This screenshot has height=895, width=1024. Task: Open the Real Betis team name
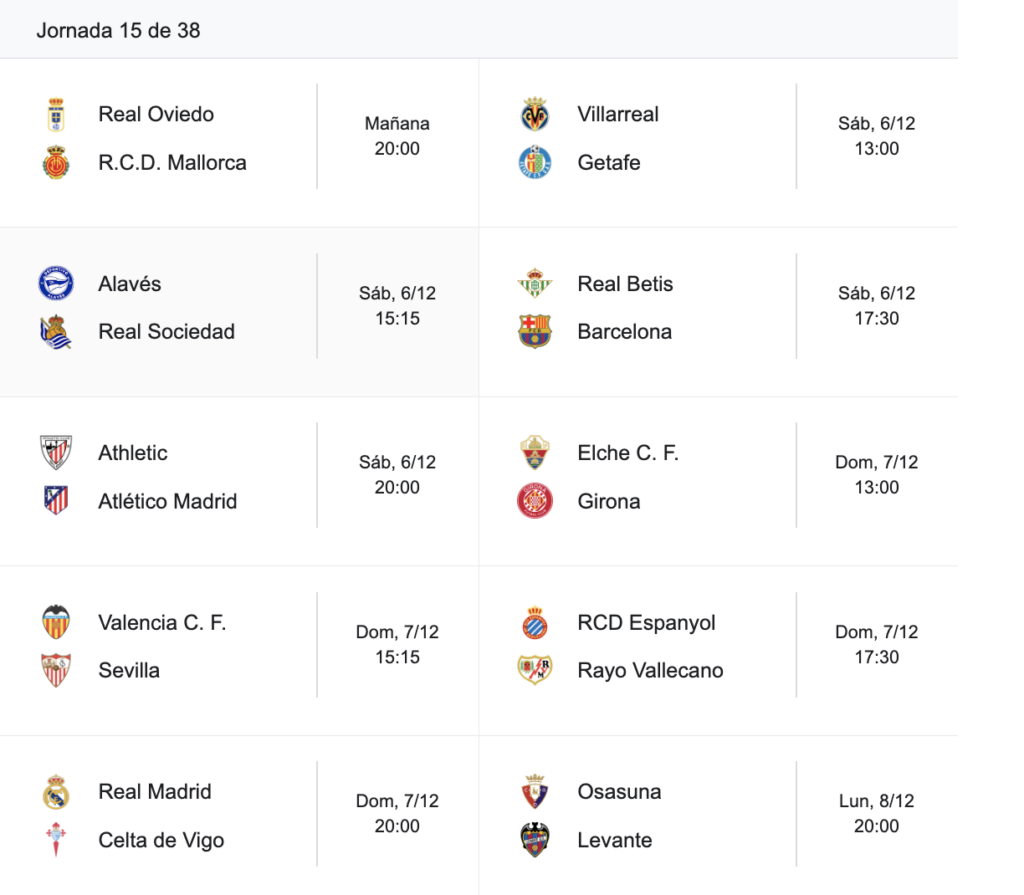[625, 284]
